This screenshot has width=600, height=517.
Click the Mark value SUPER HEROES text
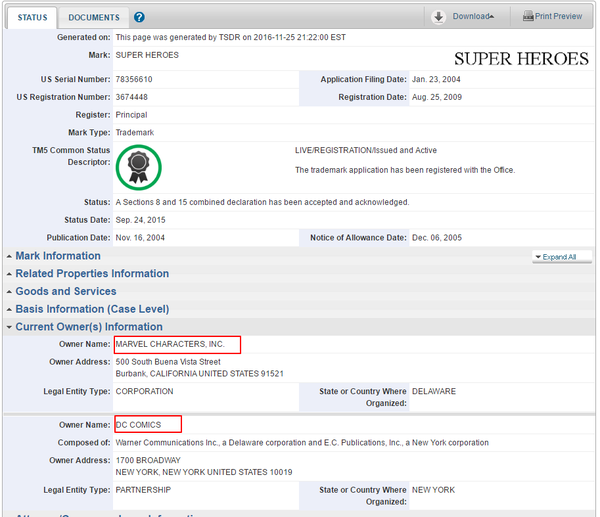click(147, 55)
